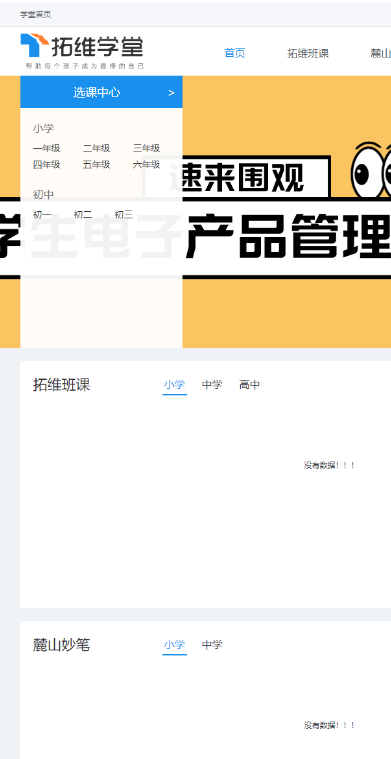
Task: Switch to 中学 tab in 拓维班课
Action: pyautogui.click(x=212, y=385)
